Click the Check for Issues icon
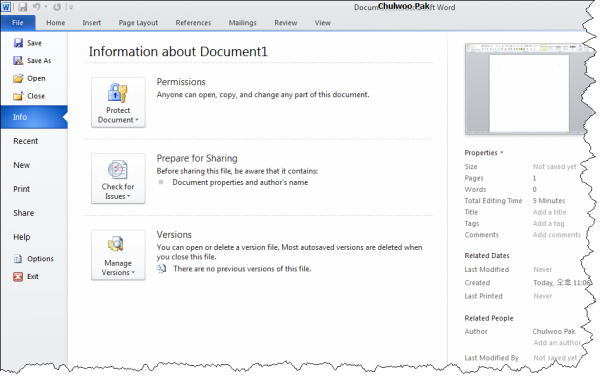Image resolution: width=600 pixels, height=378 pixels. (x=117, y=169)
